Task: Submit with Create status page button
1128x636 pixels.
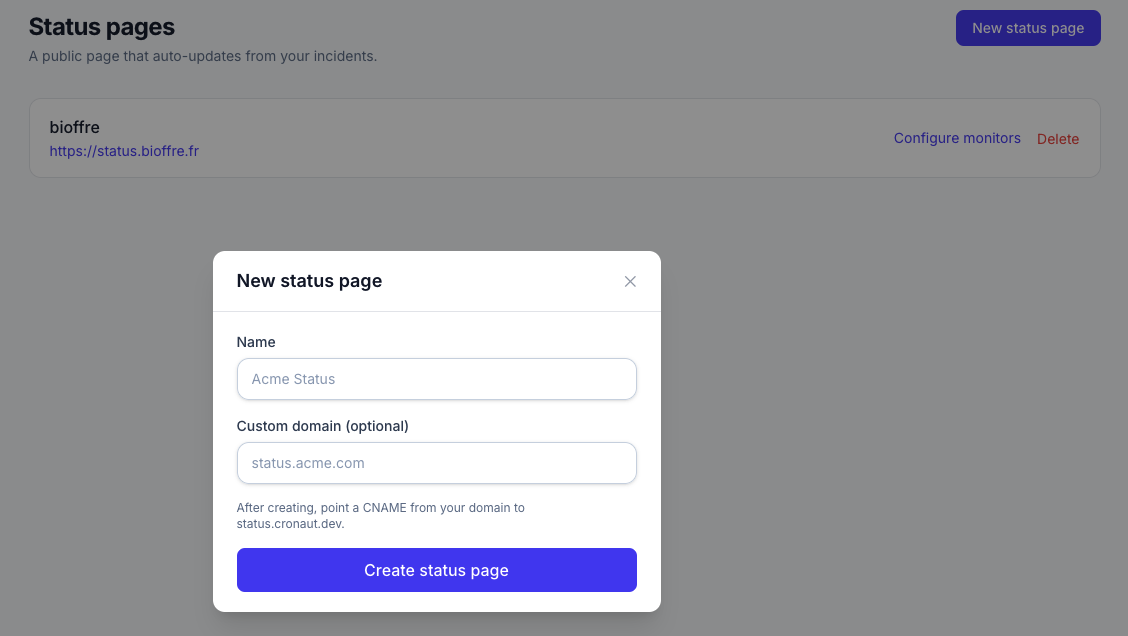Action: pos(437,571)
